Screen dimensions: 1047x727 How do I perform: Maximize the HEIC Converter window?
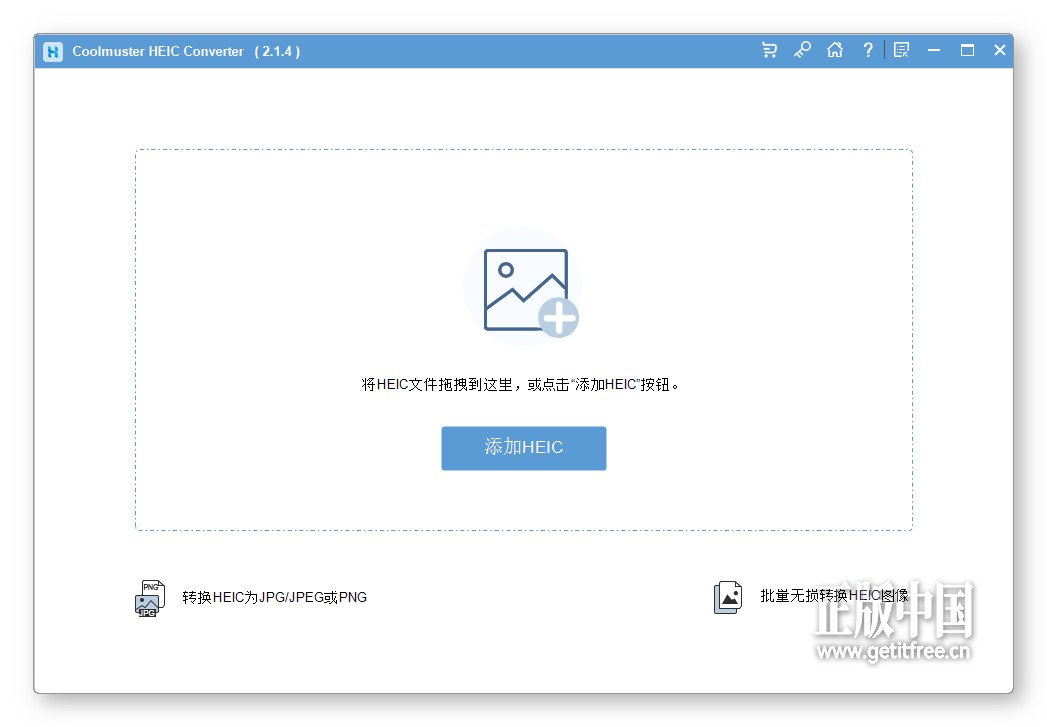(x=967, y=50)
